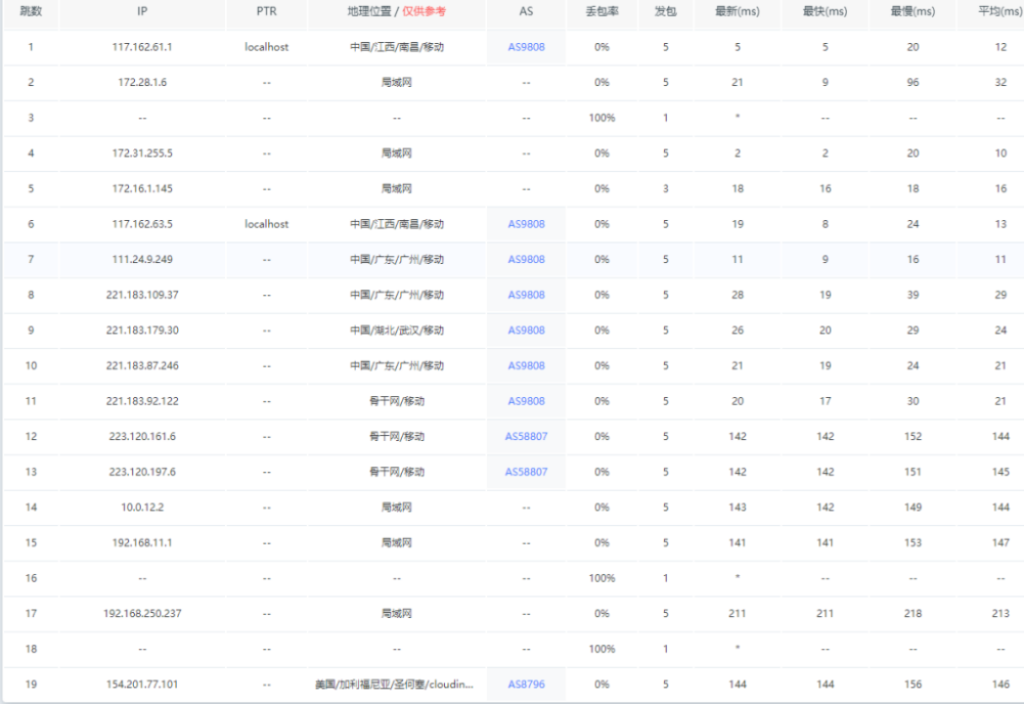Viewport: 1024px width, 704px height.
Task: Select IP address 117.162.63.5
Action: coord(142,224)
